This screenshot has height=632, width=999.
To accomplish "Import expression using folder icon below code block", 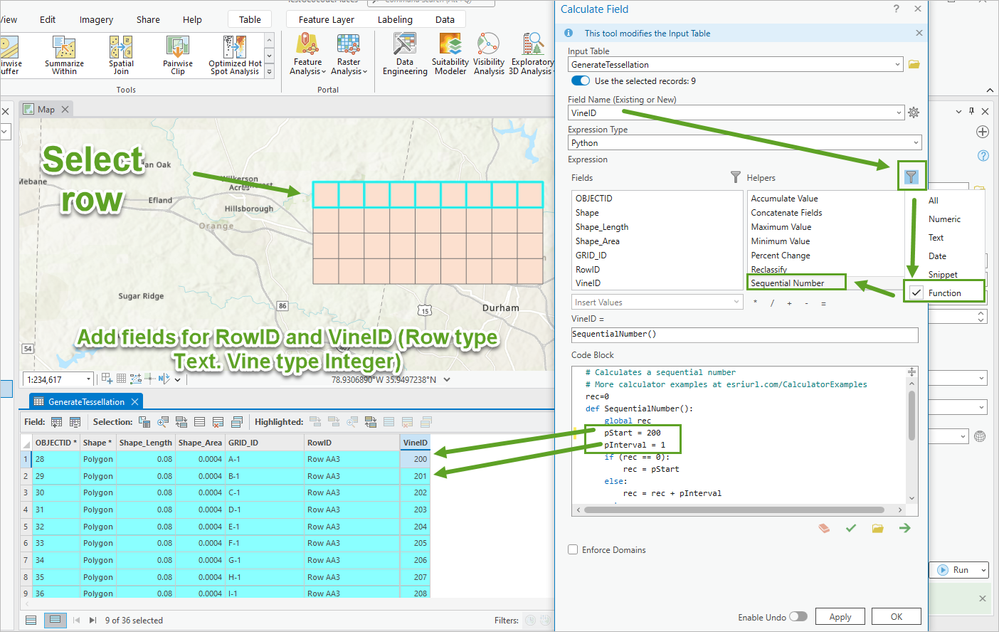I will tap(878, 528).
